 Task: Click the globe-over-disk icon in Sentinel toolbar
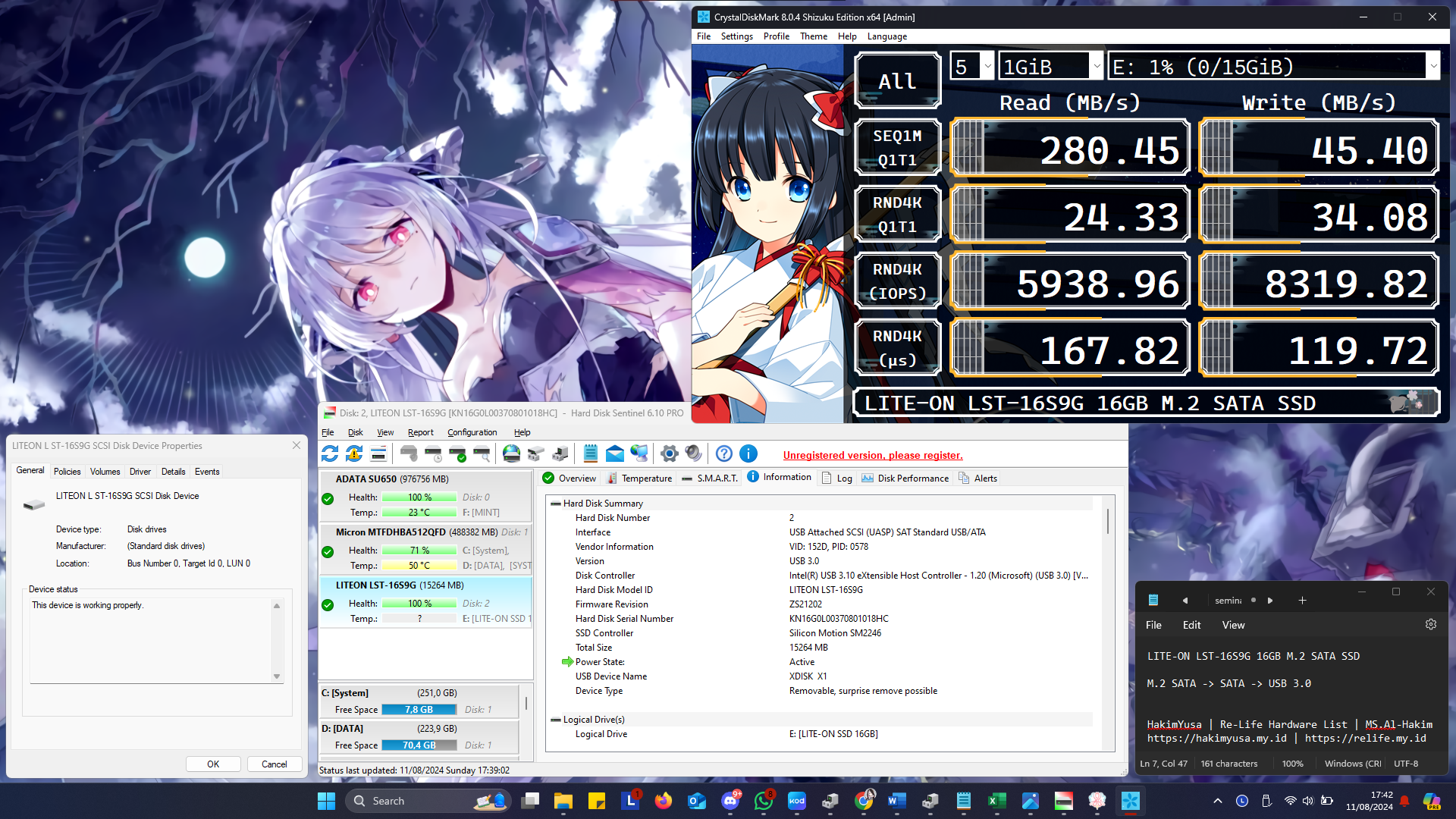[512, 453]
